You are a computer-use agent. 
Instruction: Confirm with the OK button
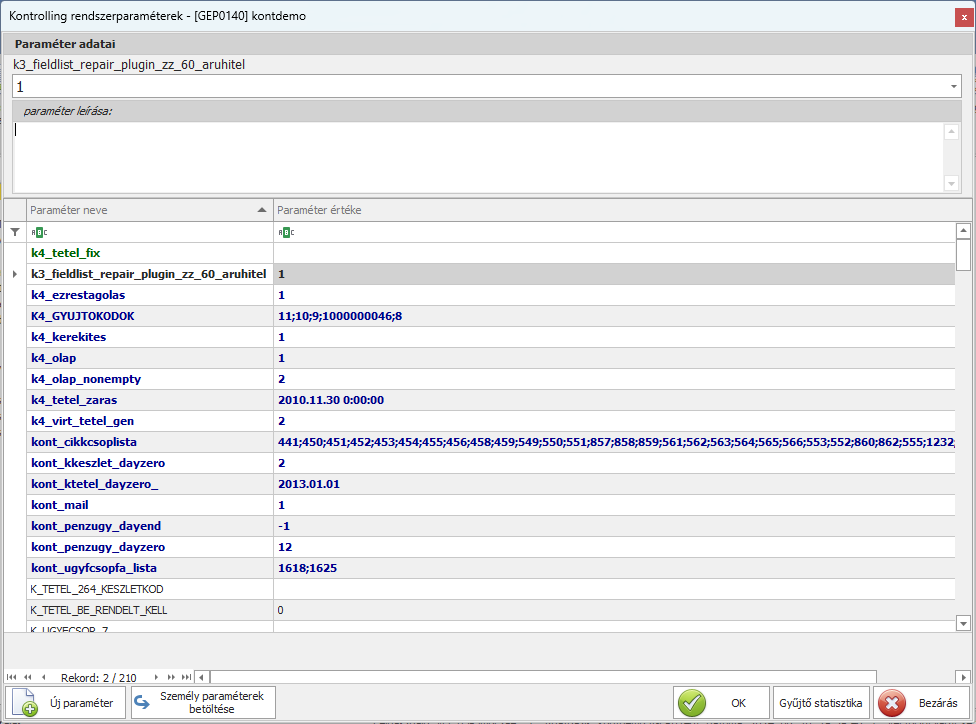point(719,703)
